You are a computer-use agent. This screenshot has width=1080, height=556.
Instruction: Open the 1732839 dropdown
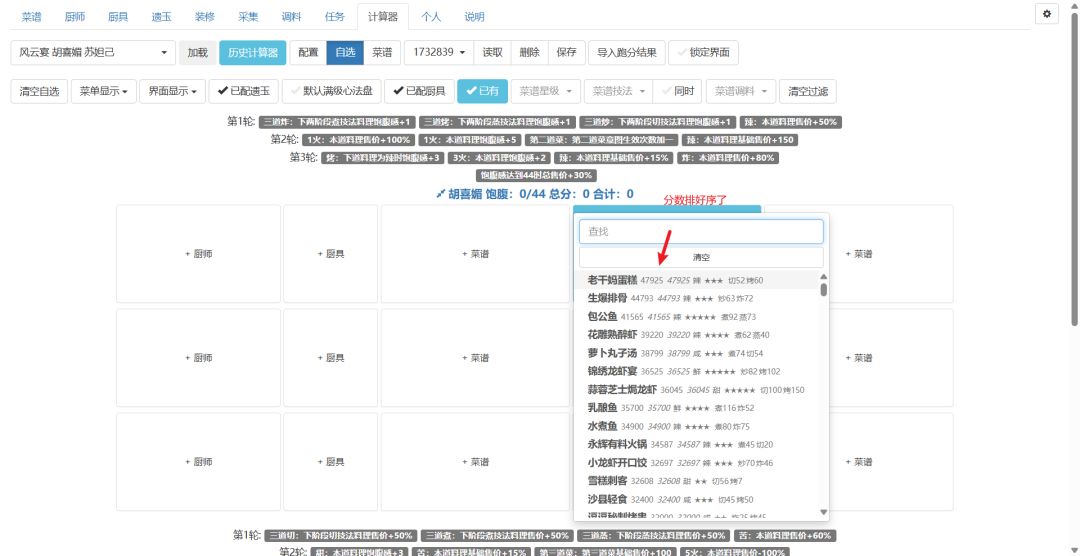coord(439,52)
